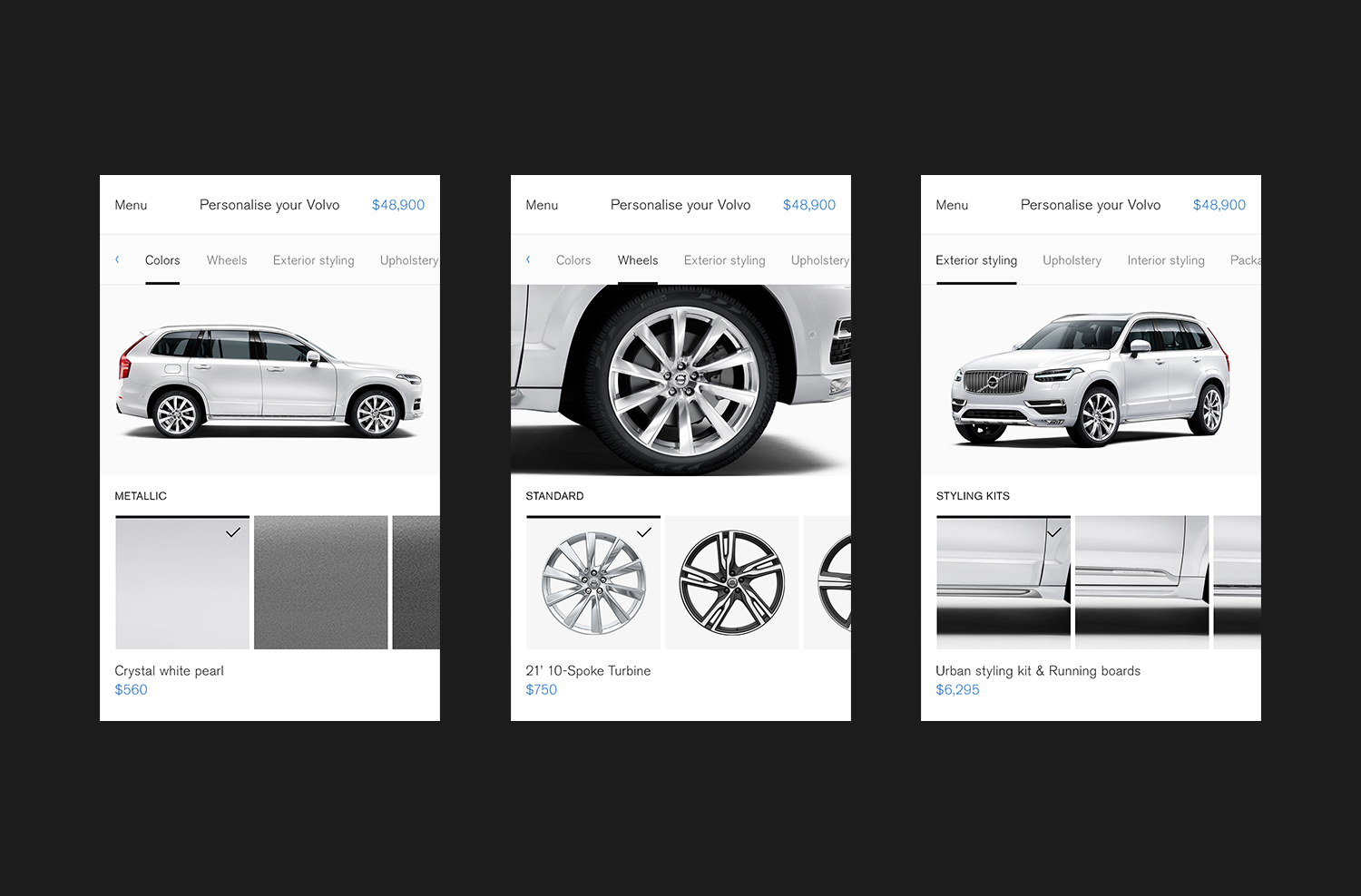Go to Colors tab in middle screen
Image resolution: width=1361 pixels, height=896 pixels.
pyautogui.click(x=573, y=260)
